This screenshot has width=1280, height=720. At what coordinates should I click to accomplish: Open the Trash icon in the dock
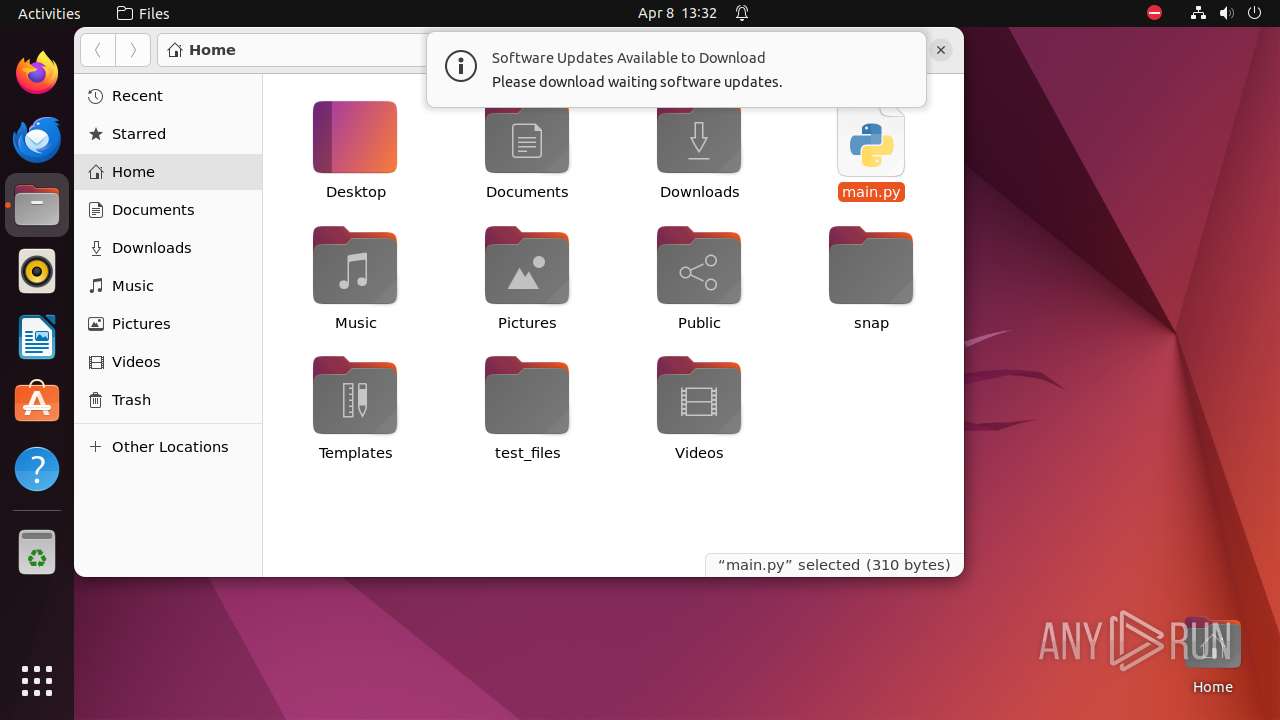point(37,552)
